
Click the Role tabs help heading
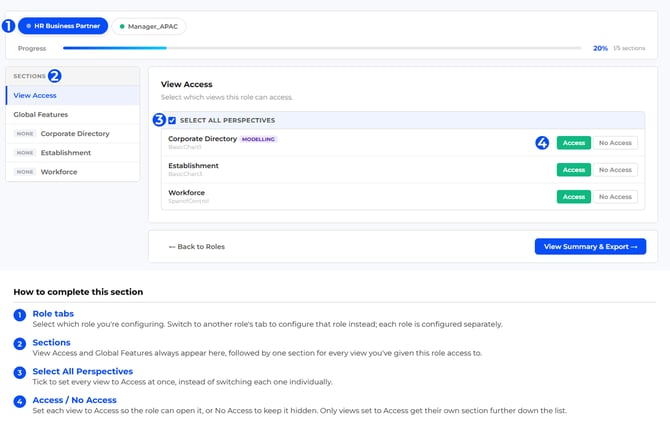click(53, 313)
